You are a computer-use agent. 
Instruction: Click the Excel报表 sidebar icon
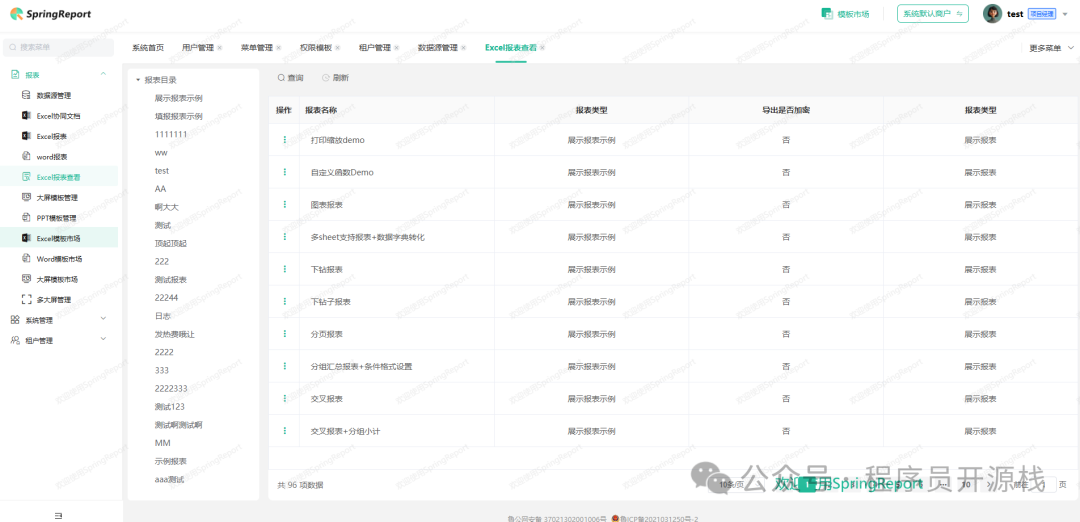pos(26,136)
